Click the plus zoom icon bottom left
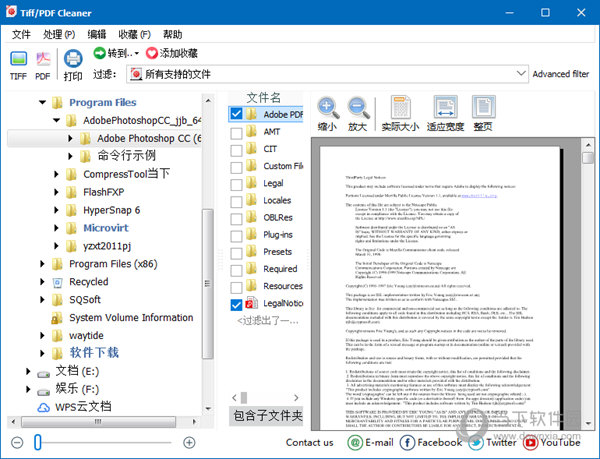 coord(189,443)
